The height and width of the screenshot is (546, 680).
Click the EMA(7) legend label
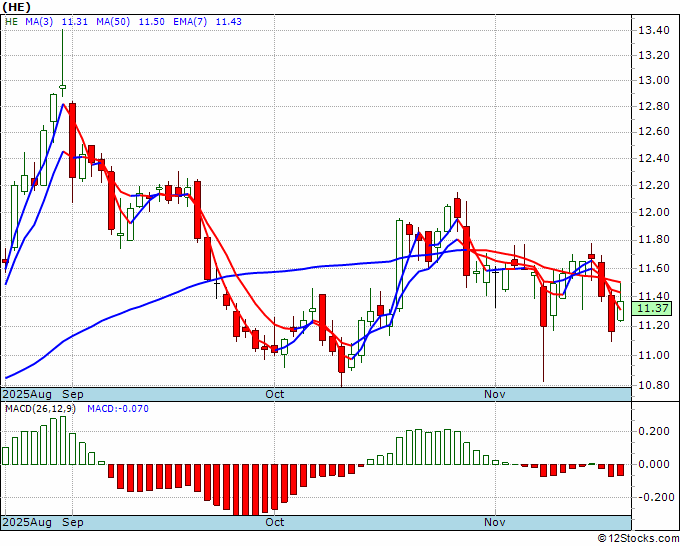(190, 22)
